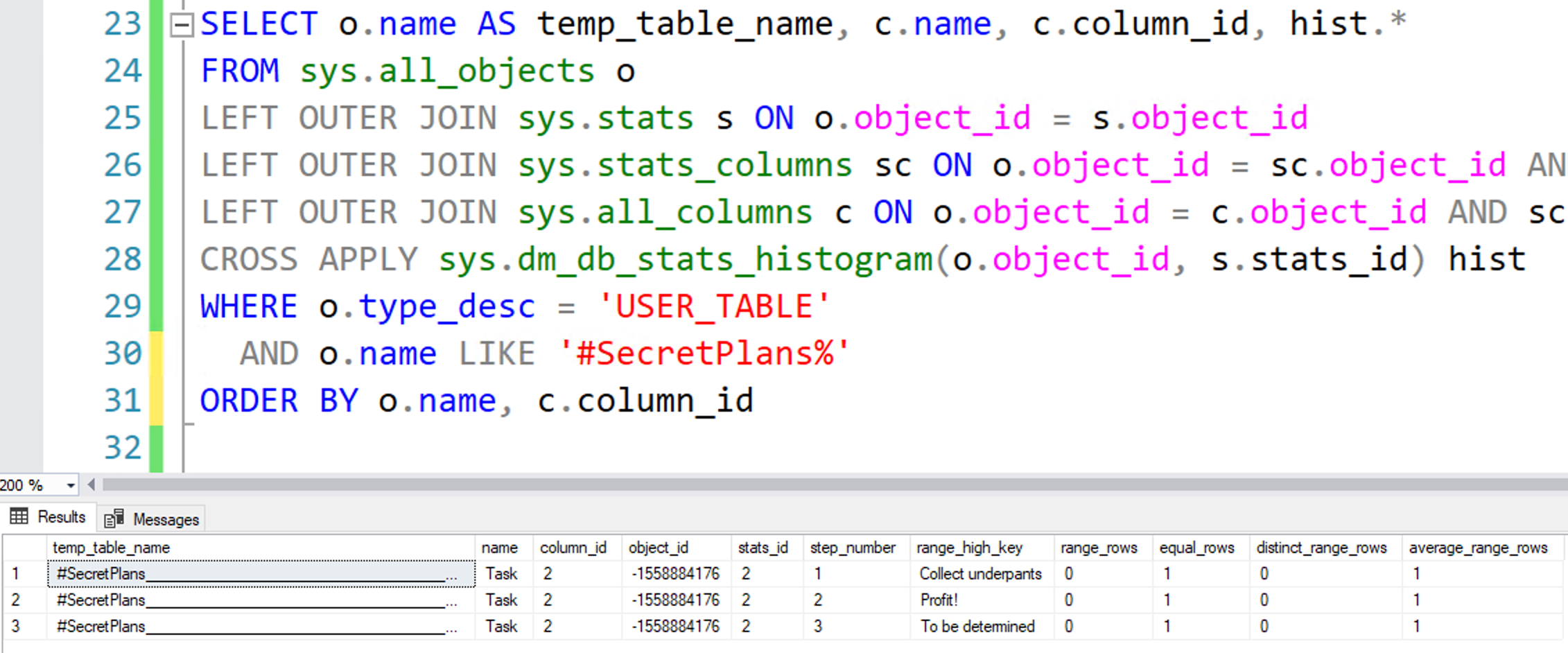Click 'sys.all_objects' in the FROM clause
1568x653 pixels.
click(447, 72)
